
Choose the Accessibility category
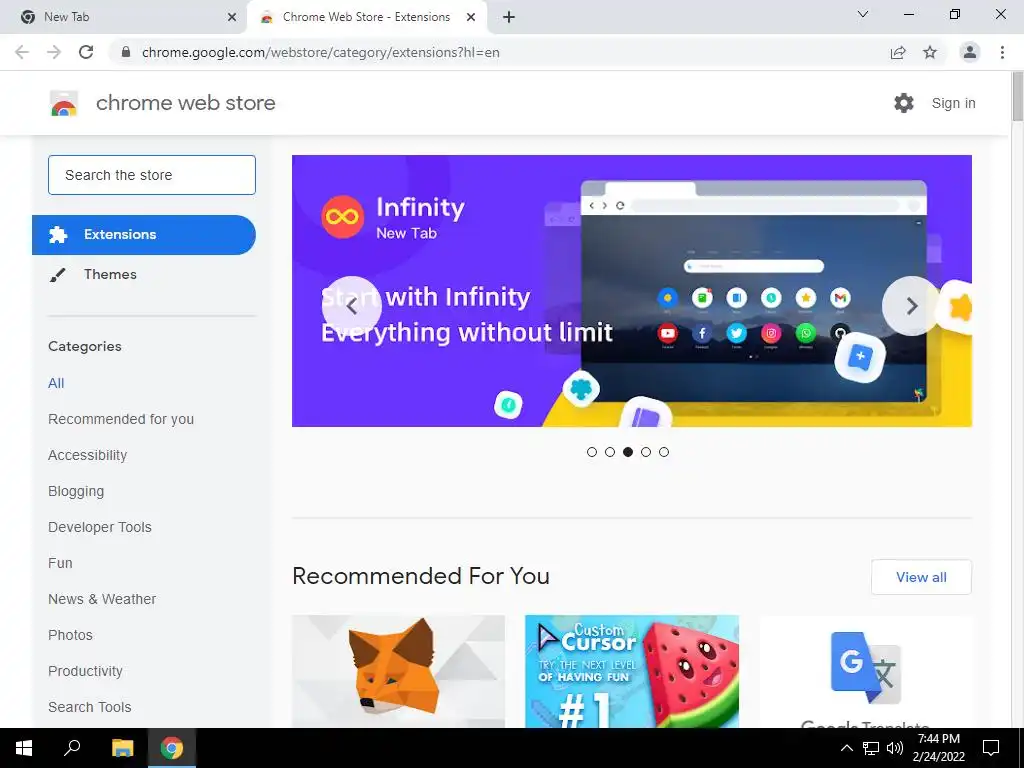(88, 455)
